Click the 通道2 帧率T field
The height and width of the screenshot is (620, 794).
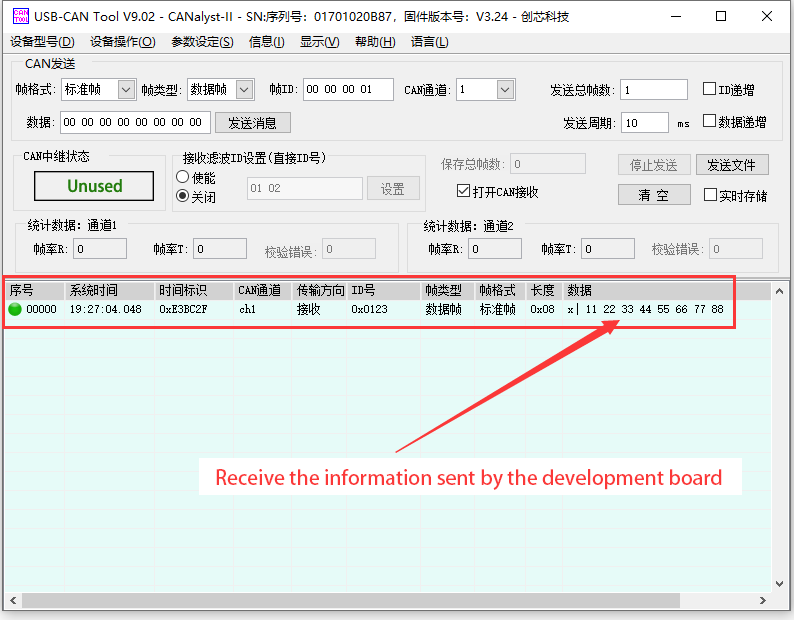[608, 249]
